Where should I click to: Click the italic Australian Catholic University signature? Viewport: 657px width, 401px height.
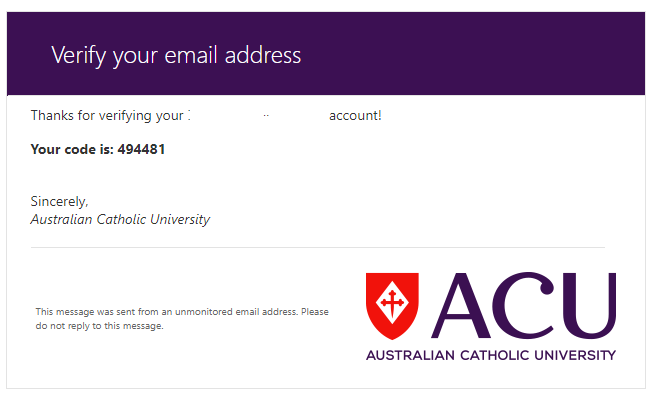tap(120, 219)
